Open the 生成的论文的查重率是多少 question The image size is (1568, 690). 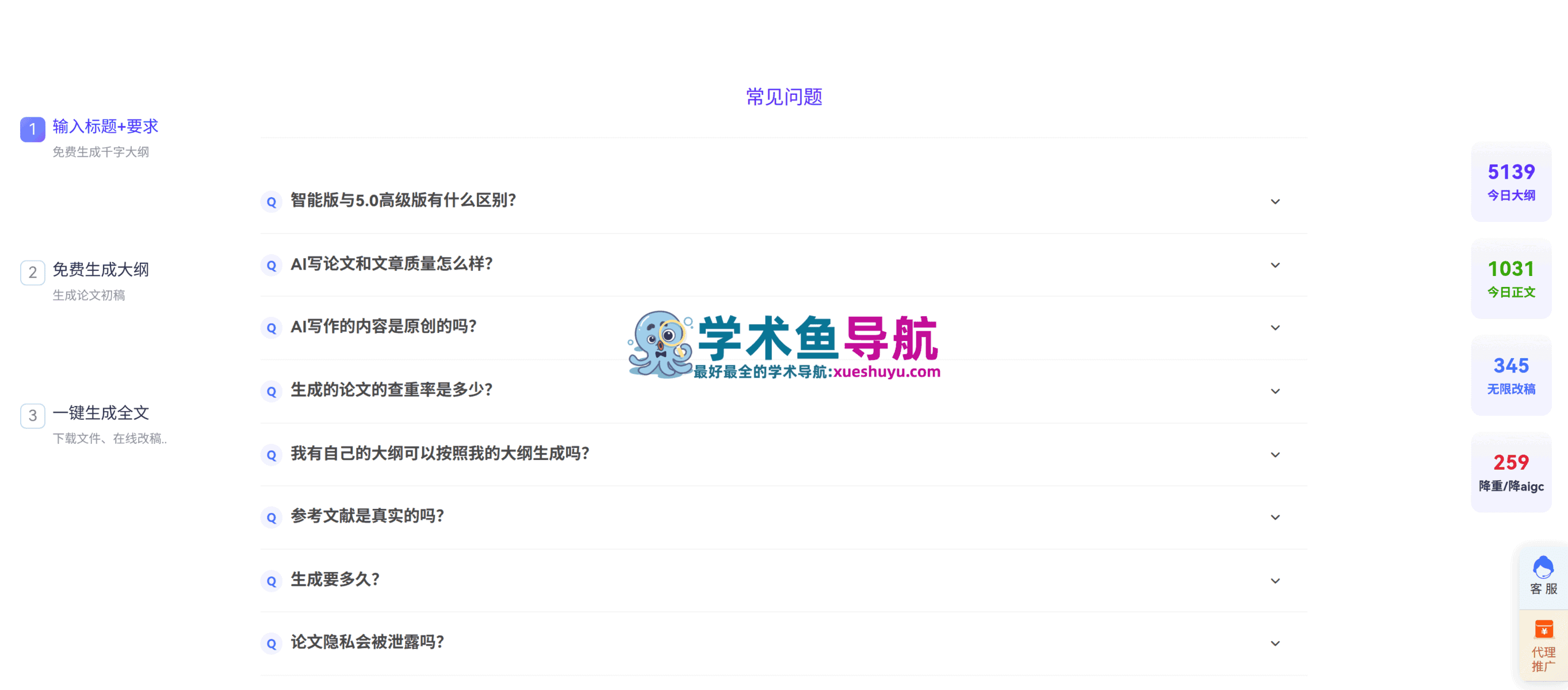[783, 390]
